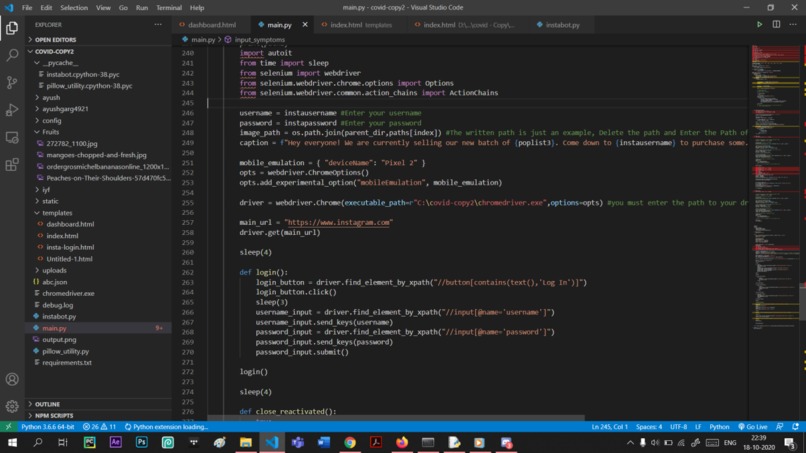
Task: Change the UTF-8 encoding setting
Action: point(679,427)
